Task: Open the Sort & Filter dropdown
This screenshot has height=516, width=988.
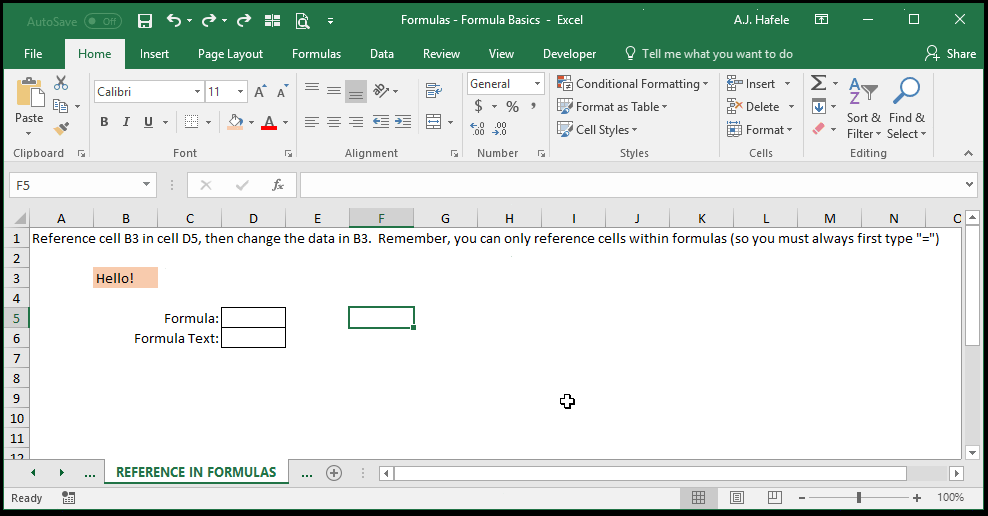Action: [864, 109]
